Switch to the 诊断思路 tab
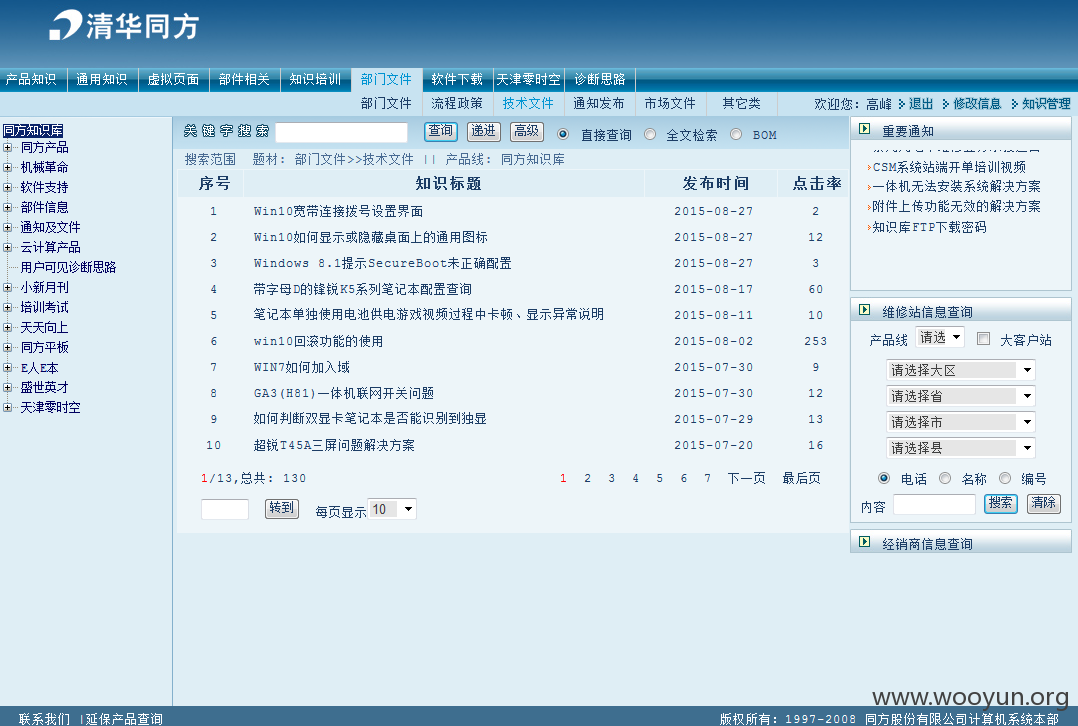Viewport: 1078px width, 726px height. tap(600, 79)
